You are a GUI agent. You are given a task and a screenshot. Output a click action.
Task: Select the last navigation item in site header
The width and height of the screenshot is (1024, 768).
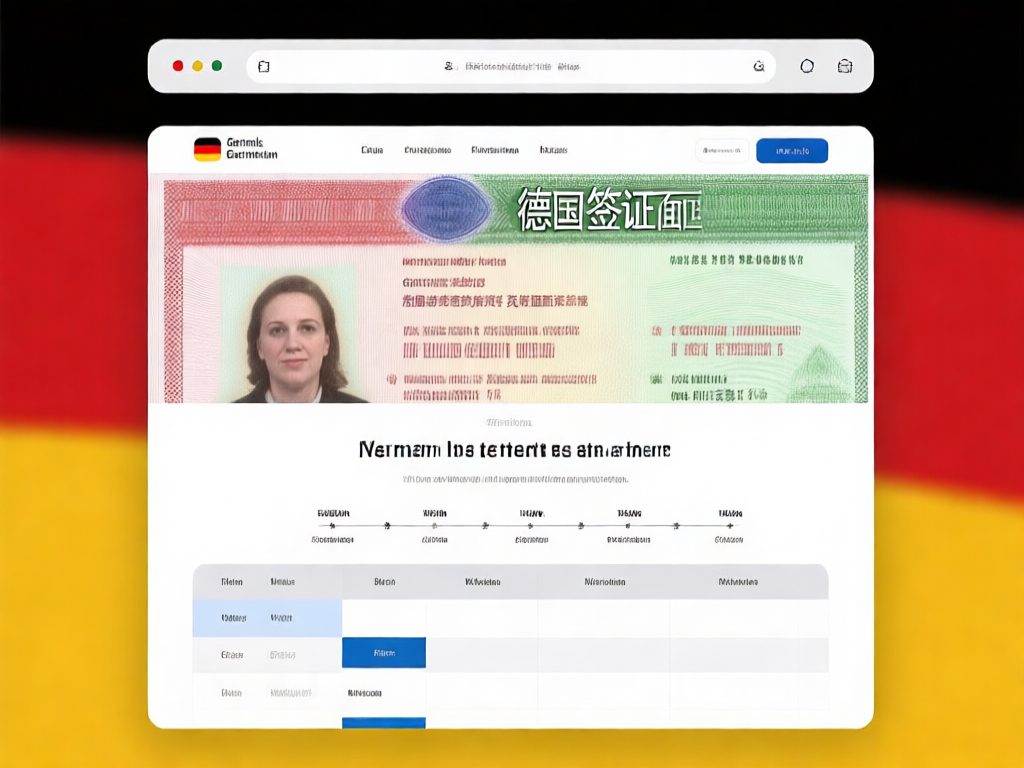553,150
